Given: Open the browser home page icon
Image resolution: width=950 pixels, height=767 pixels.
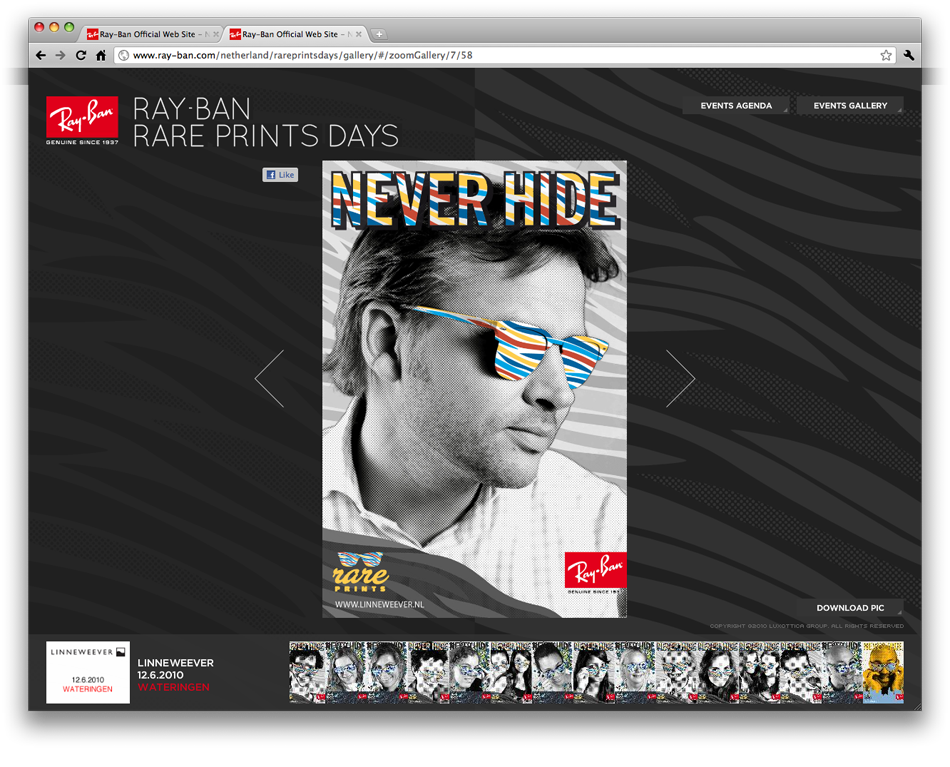Looking at the screenshot, I should [x=101, y=55].
